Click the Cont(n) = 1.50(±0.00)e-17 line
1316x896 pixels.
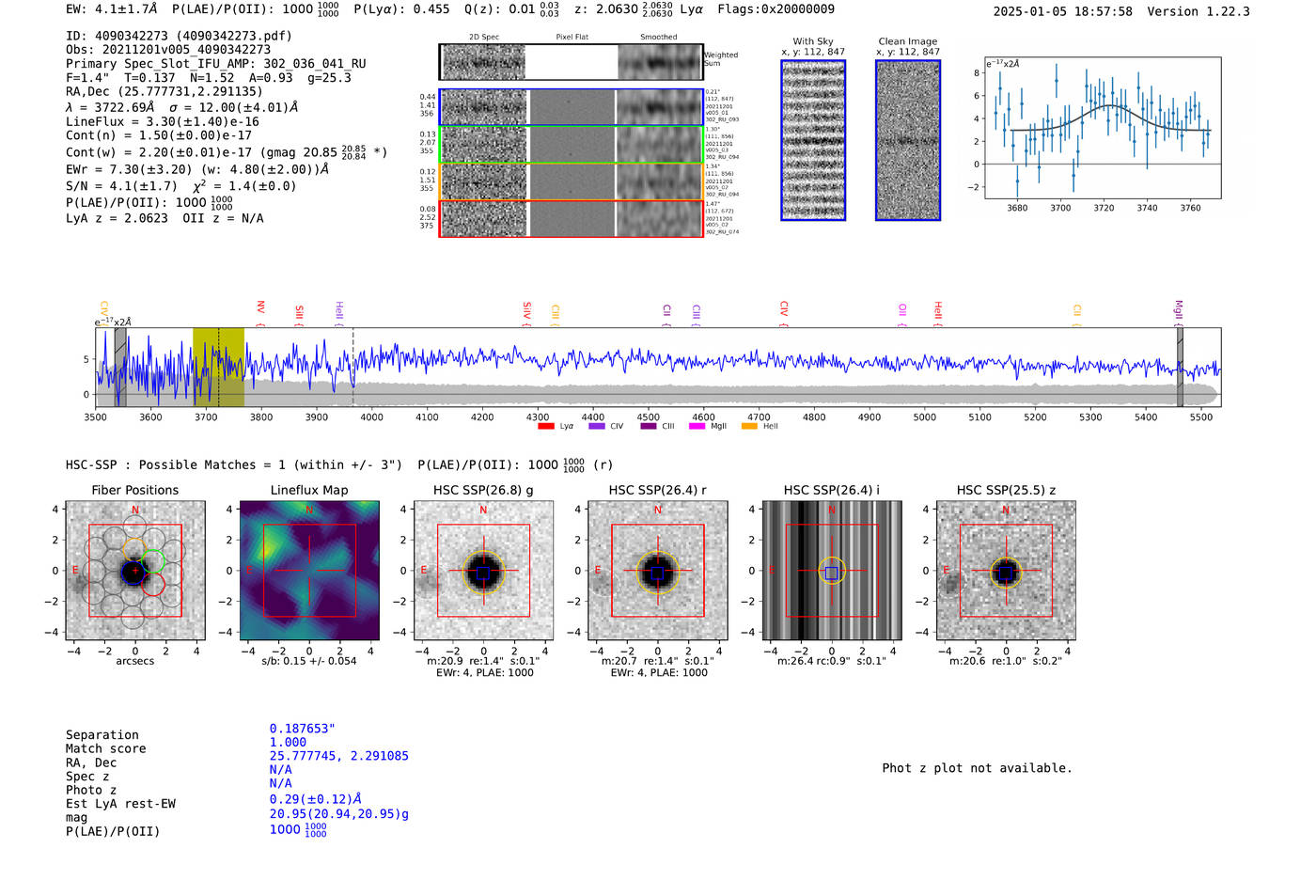(x=159, y=135)
